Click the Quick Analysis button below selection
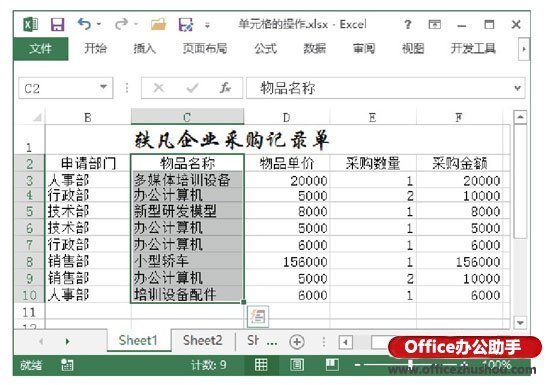This screenshot has width=550, height=385. [x=258, y=317]
